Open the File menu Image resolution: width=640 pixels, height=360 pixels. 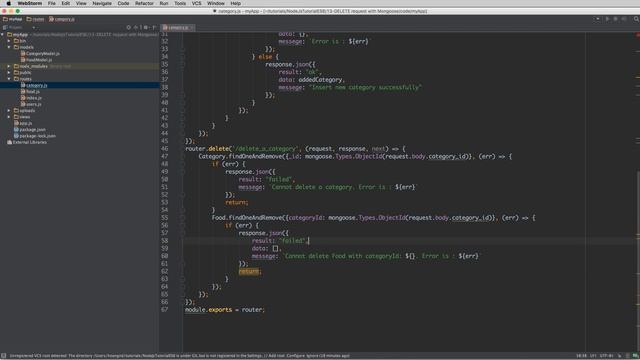[x=51, y=3]
